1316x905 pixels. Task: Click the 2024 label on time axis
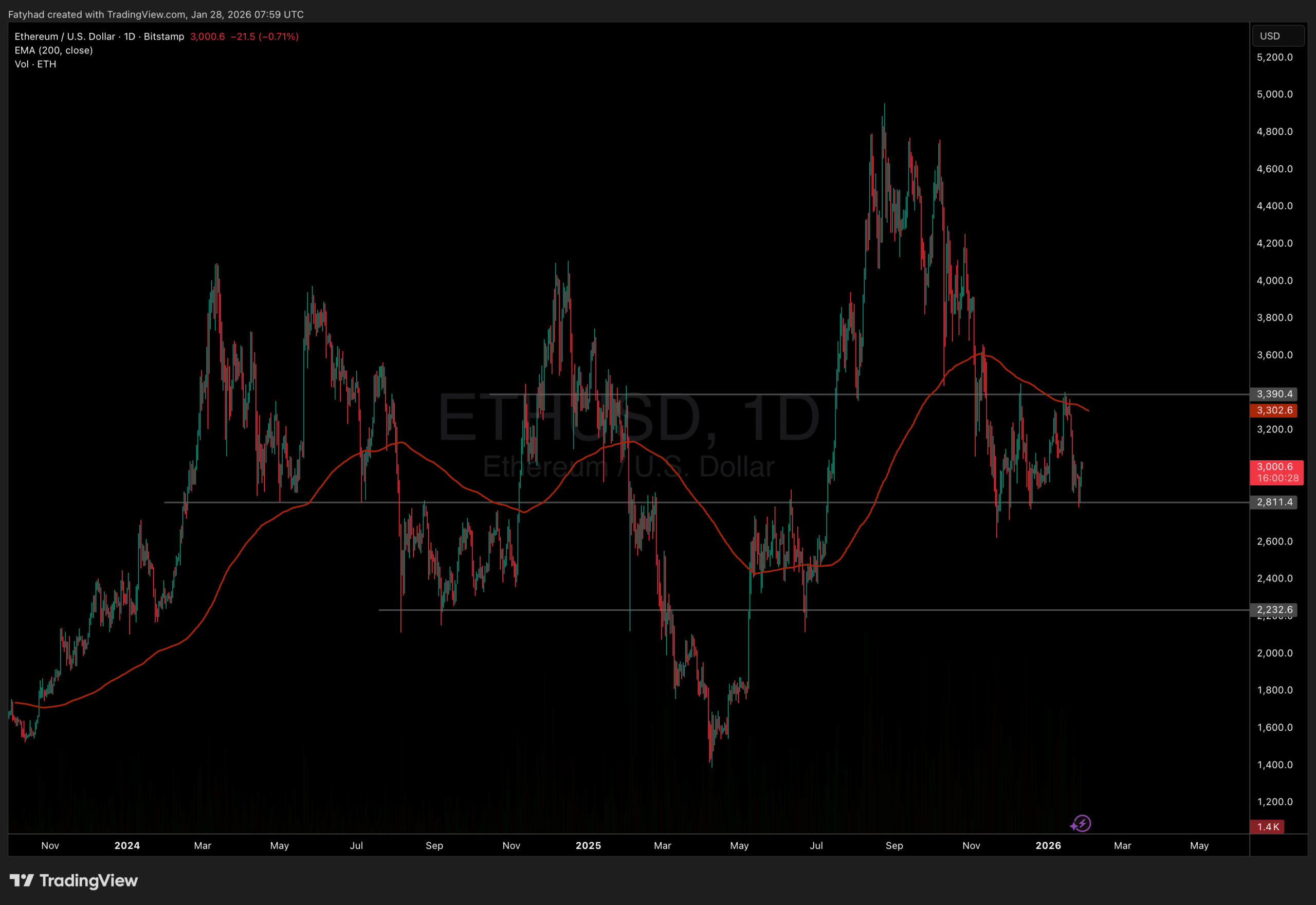coord(127,845)
